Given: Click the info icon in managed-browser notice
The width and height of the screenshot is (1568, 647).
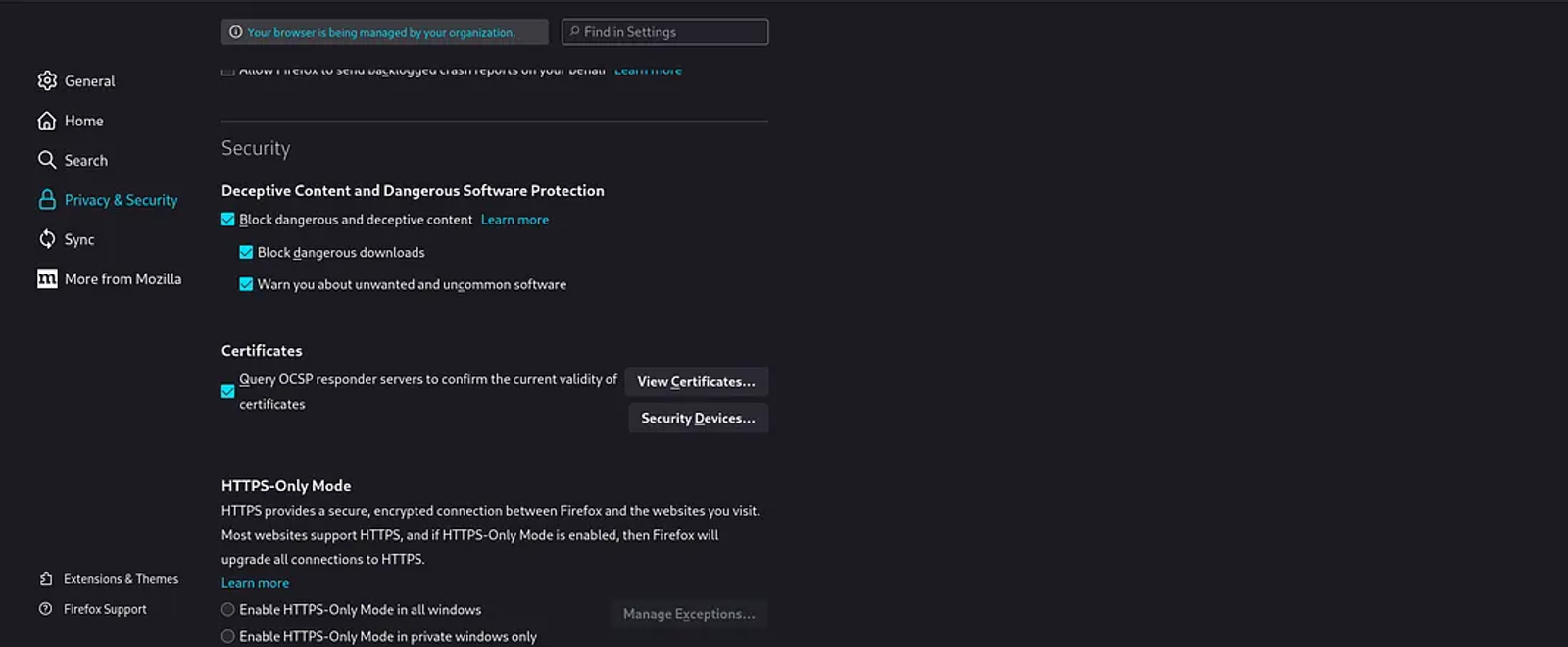Looking at the screenshot, I should (236, 32).
